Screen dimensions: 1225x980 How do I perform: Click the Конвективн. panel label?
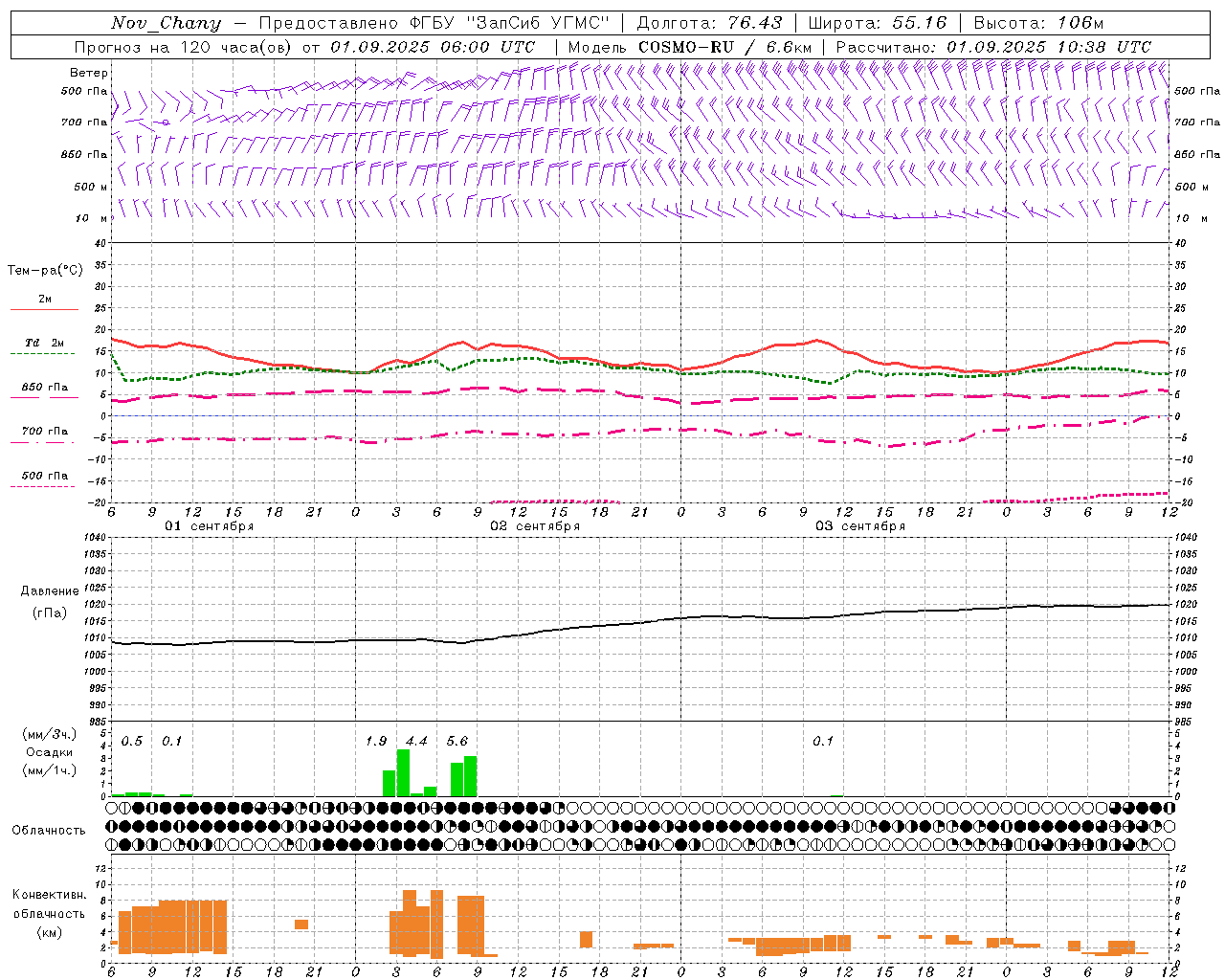[x=50, y=895]
